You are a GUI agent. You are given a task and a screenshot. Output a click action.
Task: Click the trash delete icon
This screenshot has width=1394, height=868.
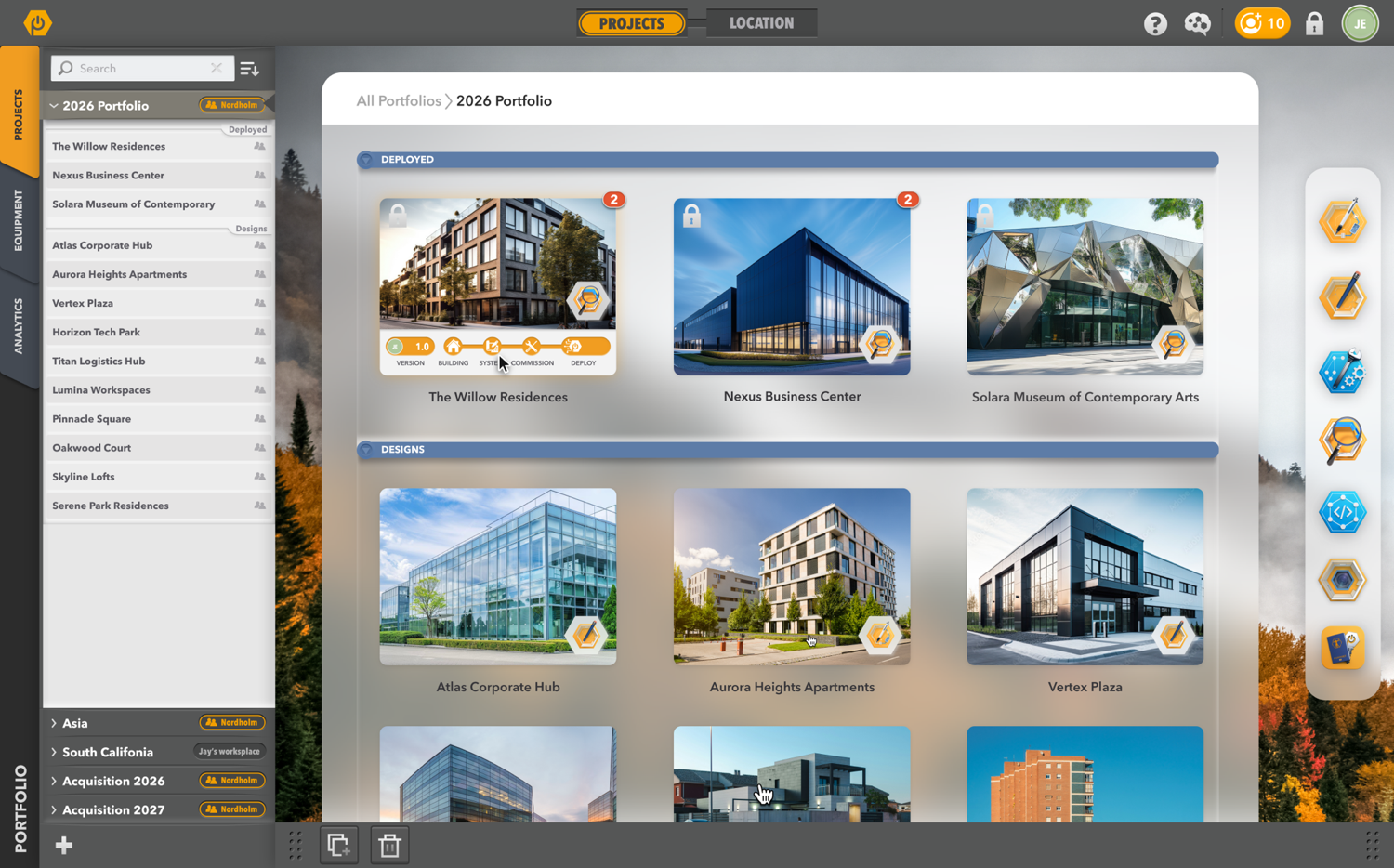[x=389, y=845]
